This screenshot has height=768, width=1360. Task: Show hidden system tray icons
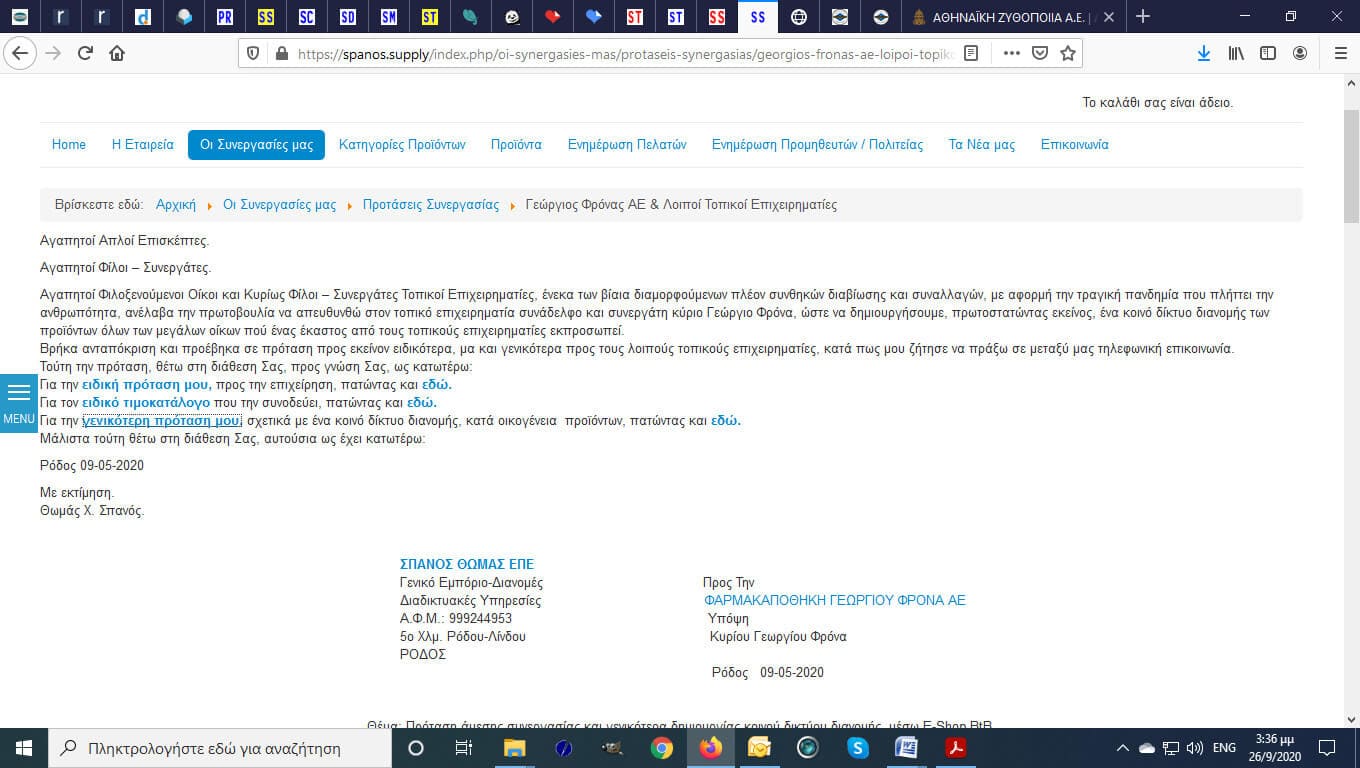(1122, 748)
